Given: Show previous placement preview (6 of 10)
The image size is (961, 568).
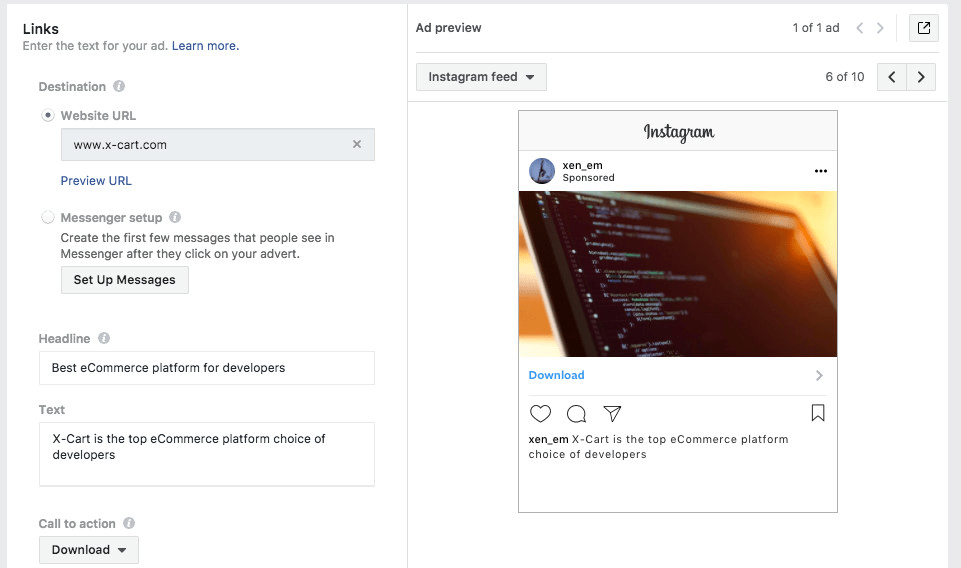Looking at the screenshot, I should [892, 77].
